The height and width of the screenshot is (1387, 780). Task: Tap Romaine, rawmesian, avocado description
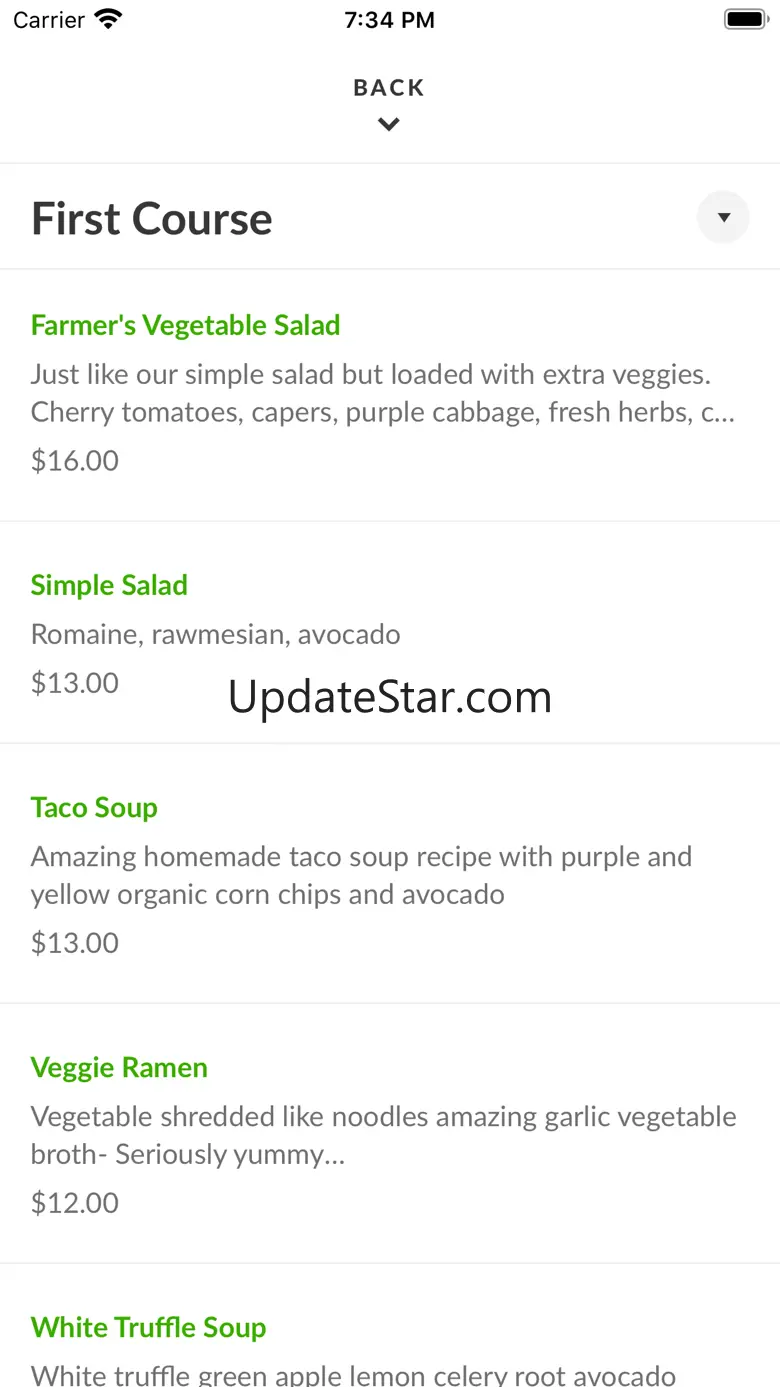tap(216, 634)
